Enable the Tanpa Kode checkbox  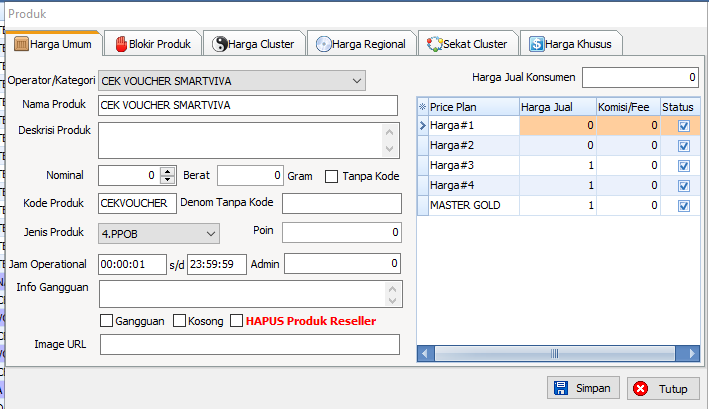[x=331, y=176]
